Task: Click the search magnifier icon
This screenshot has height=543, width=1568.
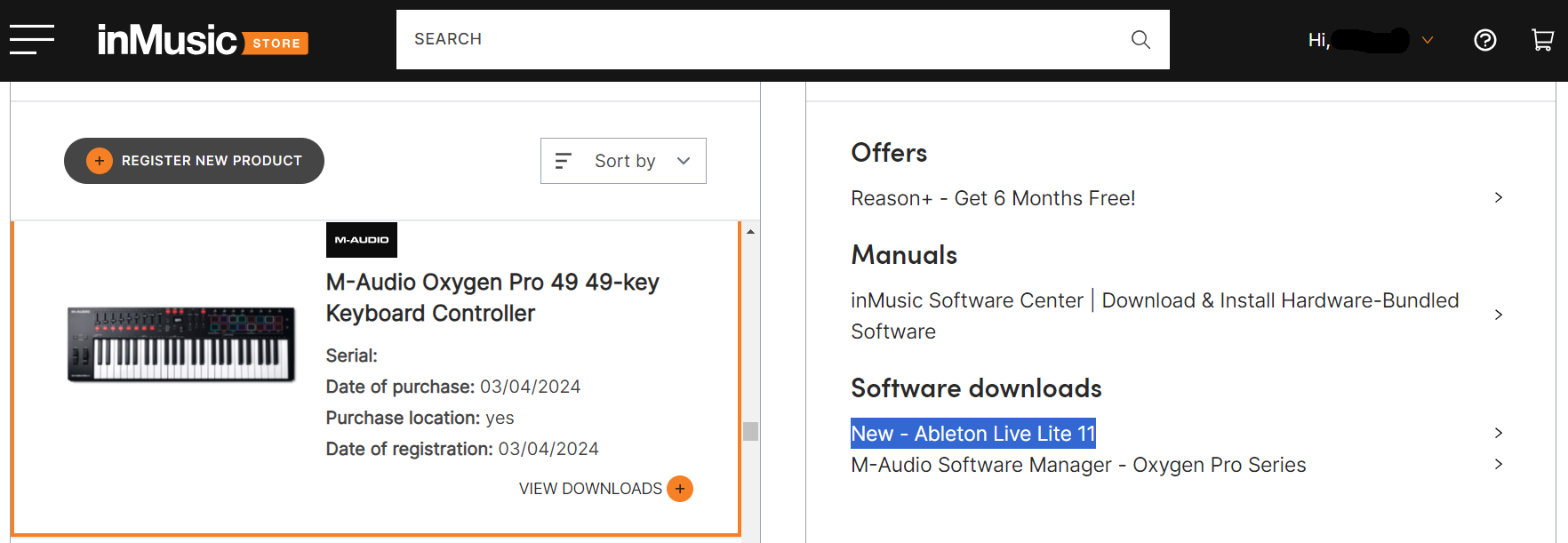Action: (x=1140, y=39)
